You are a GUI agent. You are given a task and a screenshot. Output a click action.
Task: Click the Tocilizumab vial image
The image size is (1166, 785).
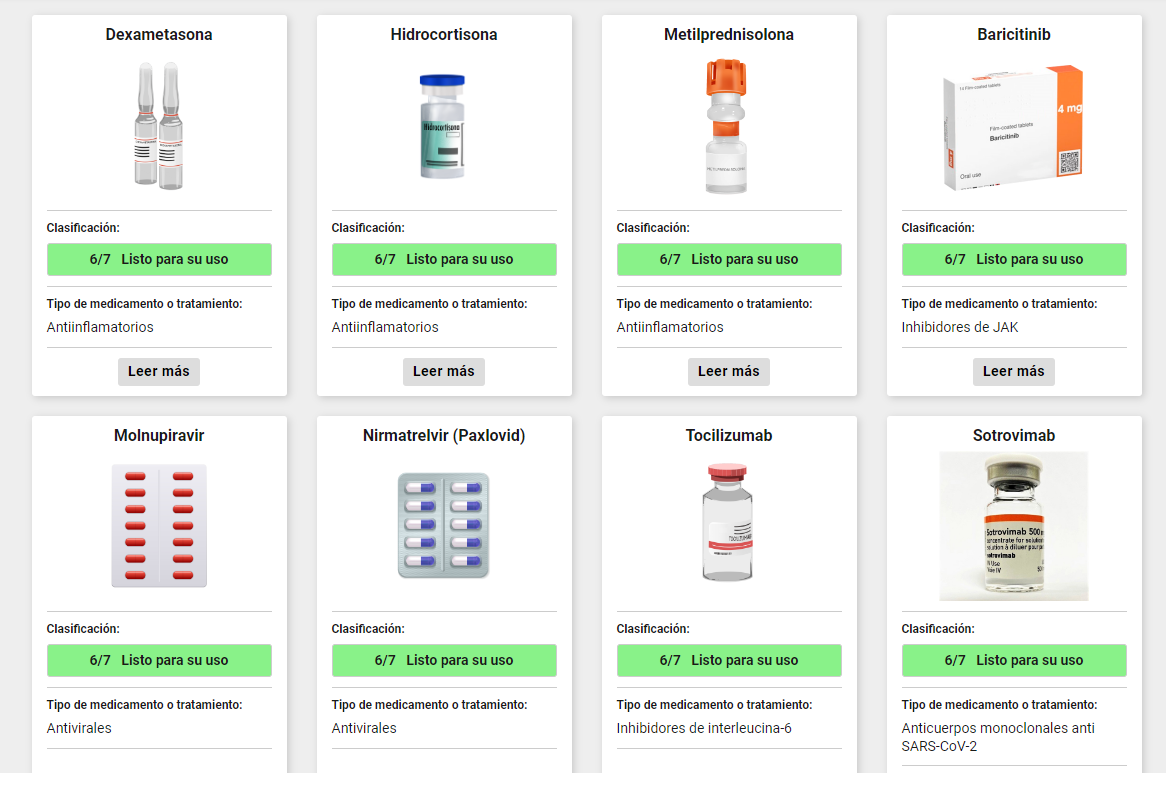[728, 522]
